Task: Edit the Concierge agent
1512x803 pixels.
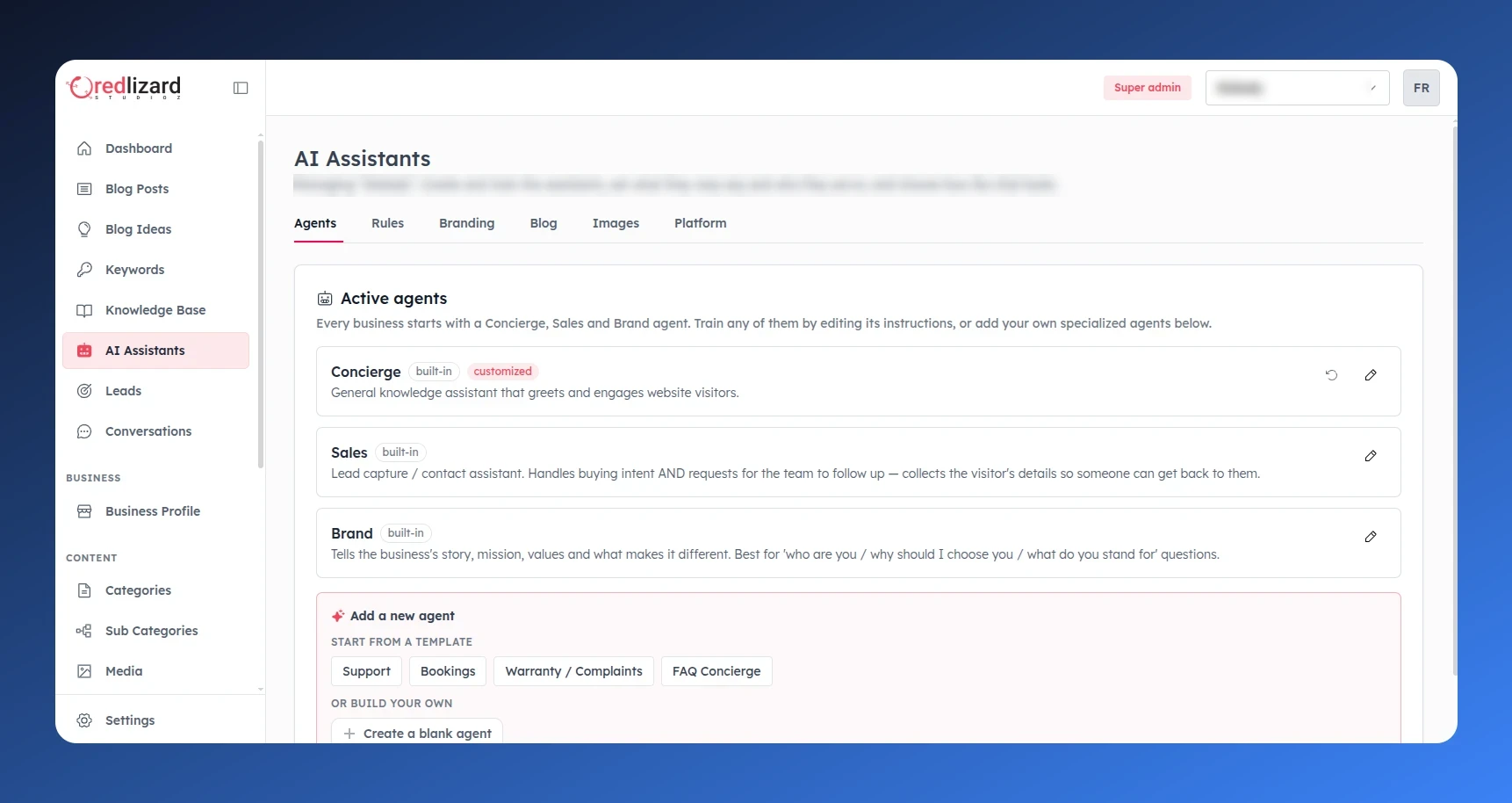Action: (1371, 375)
